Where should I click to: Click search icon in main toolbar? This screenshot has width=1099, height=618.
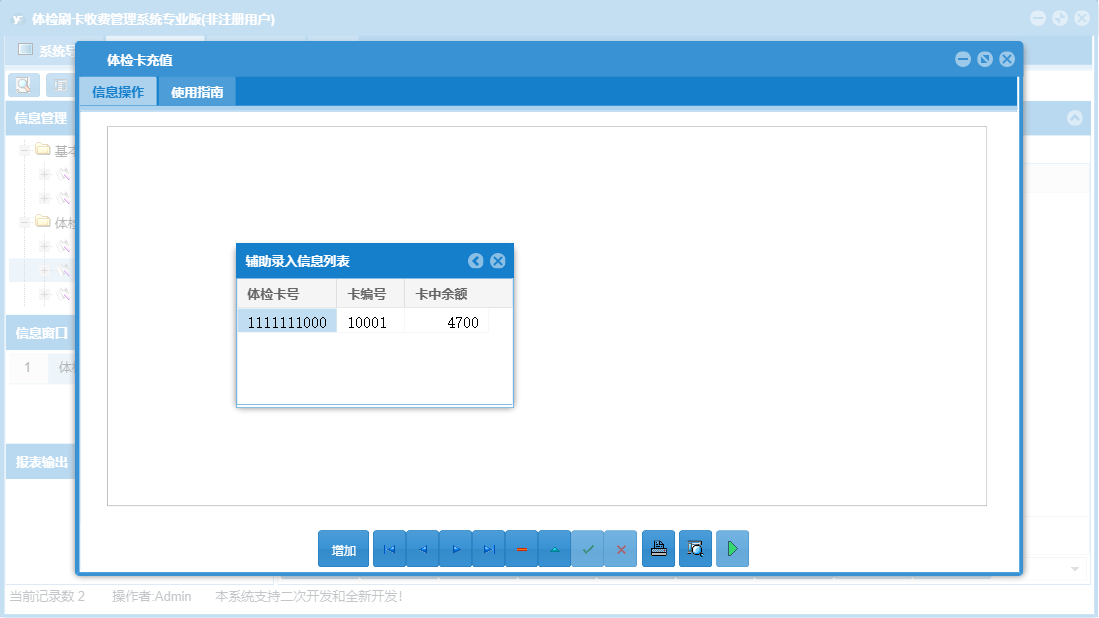point(24,85)
